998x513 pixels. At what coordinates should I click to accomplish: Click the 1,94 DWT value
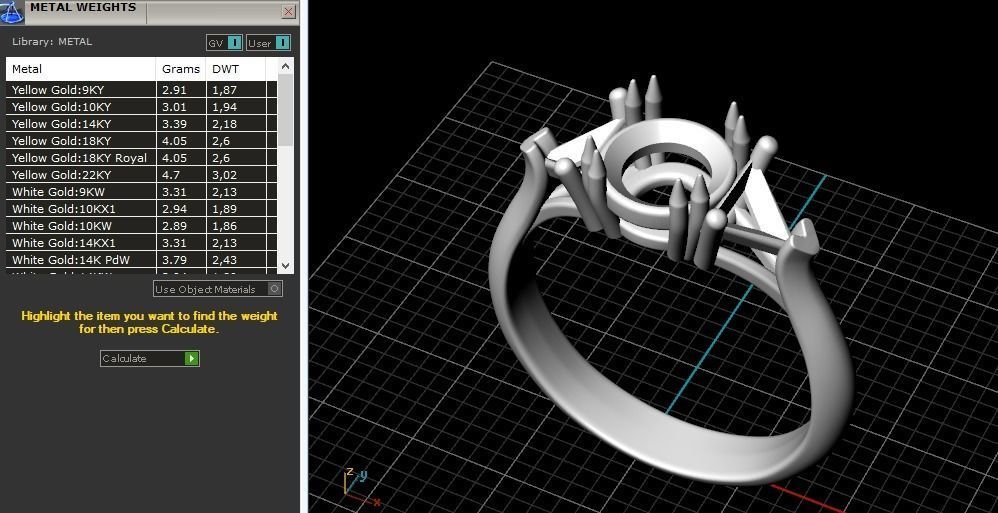click(x=225, y=107)
